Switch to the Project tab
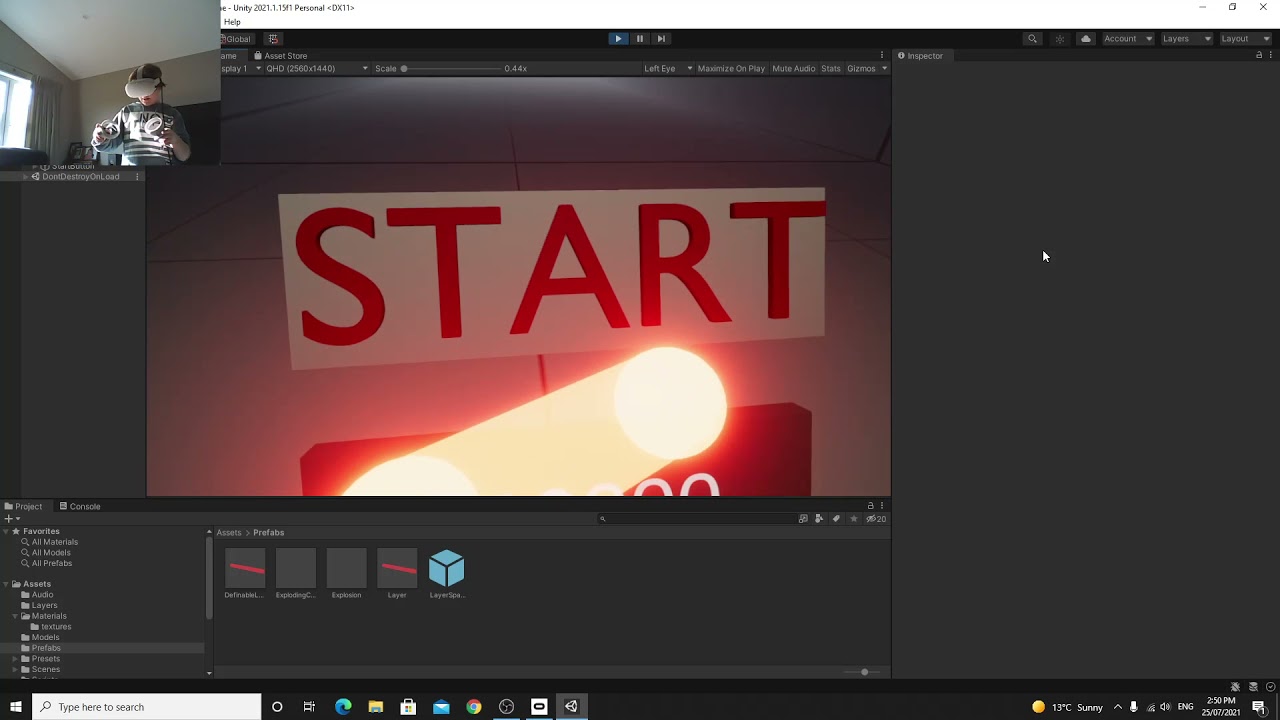The width and height of the screenshot is (1280, 720). [x=23, y=507]
